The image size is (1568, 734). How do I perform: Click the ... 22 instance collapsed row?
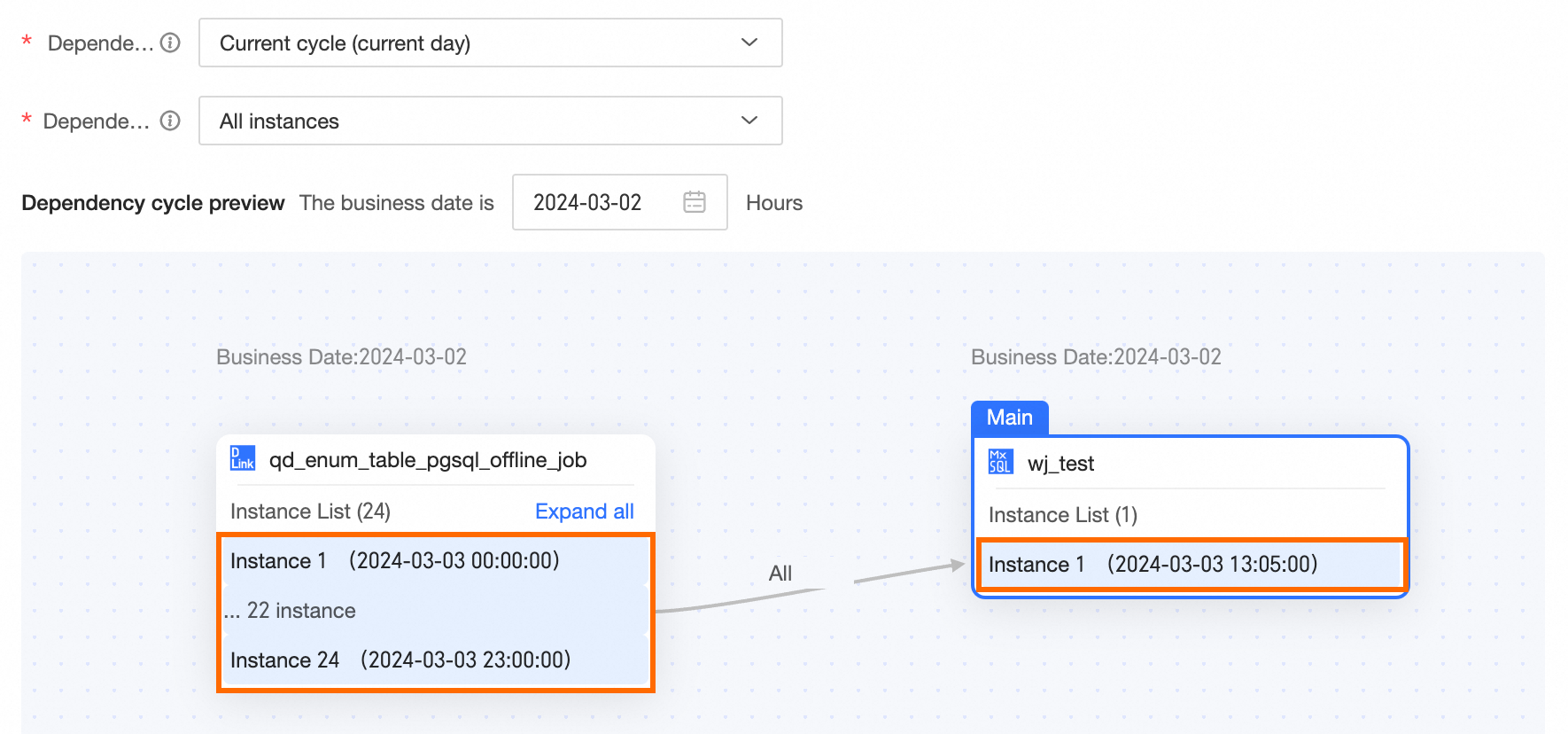point(435,611)
